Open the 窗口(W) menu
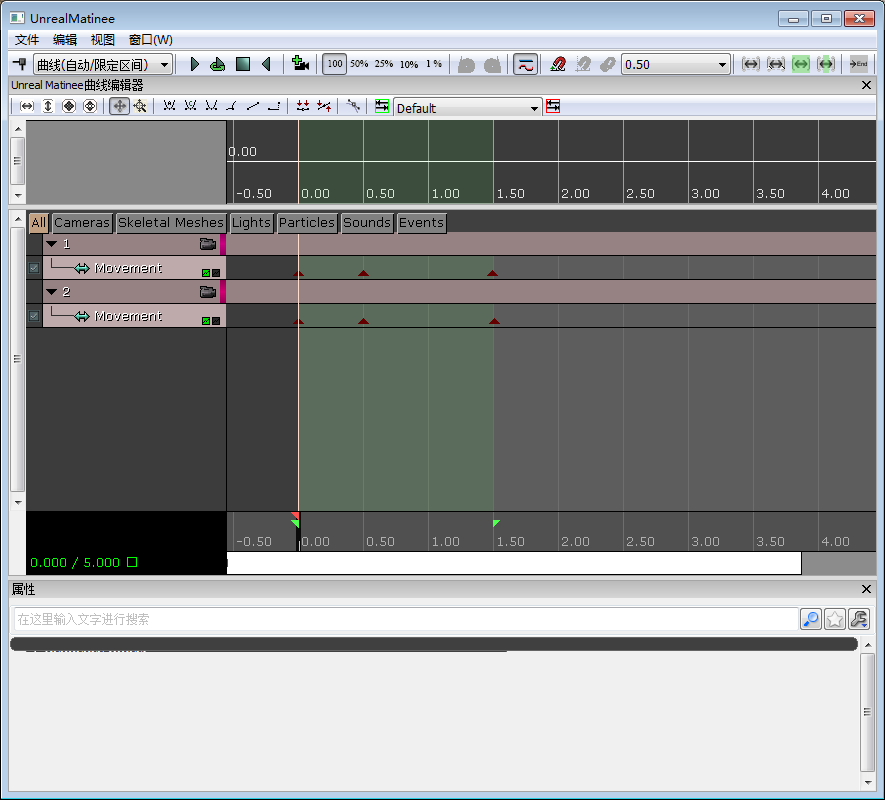 tap(150, 40)
